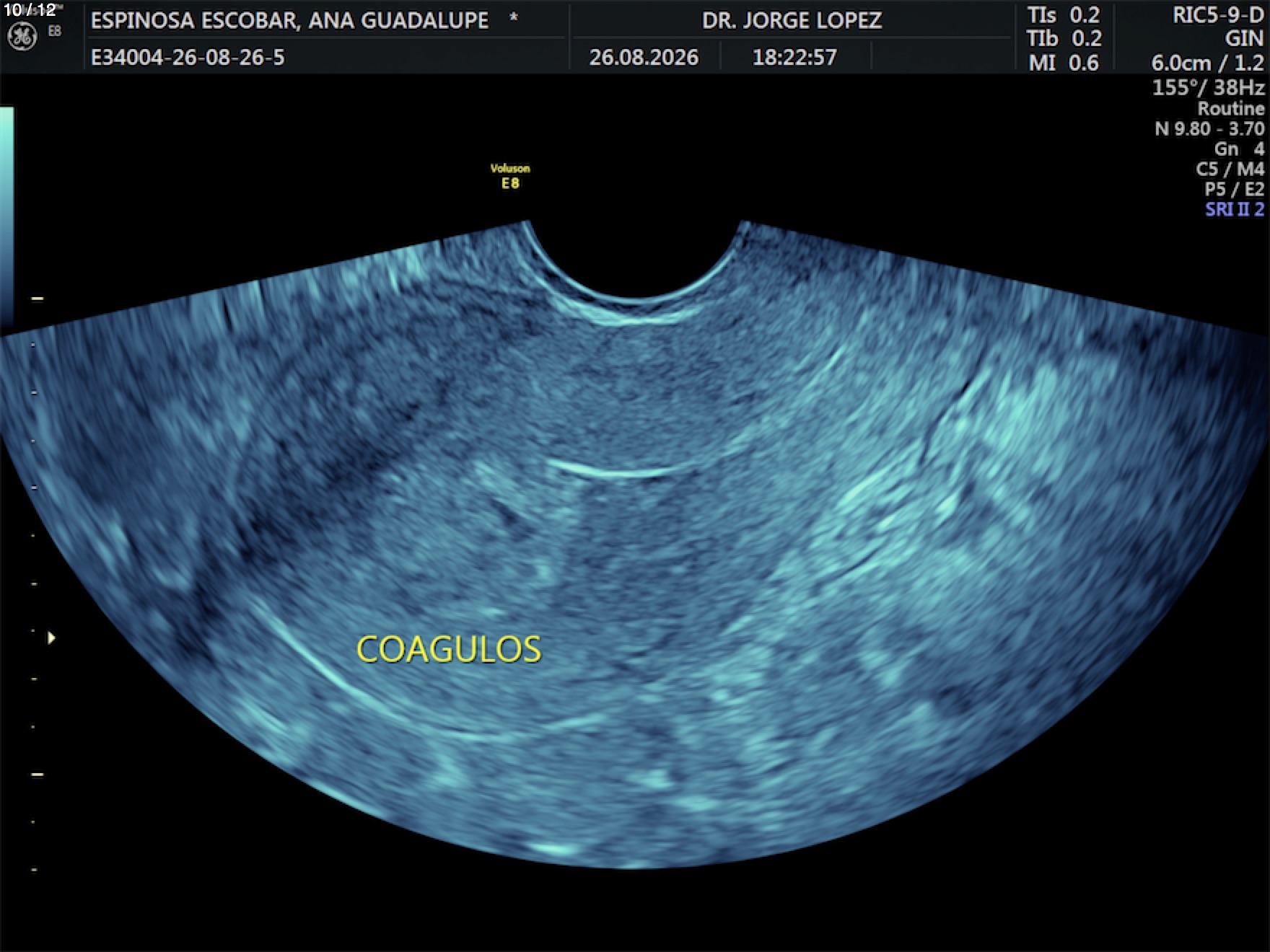The height and width of the screenshot is (952, 1270).
Task: Click the yellow Voluson E8 probe label
Action: [510, 176]
